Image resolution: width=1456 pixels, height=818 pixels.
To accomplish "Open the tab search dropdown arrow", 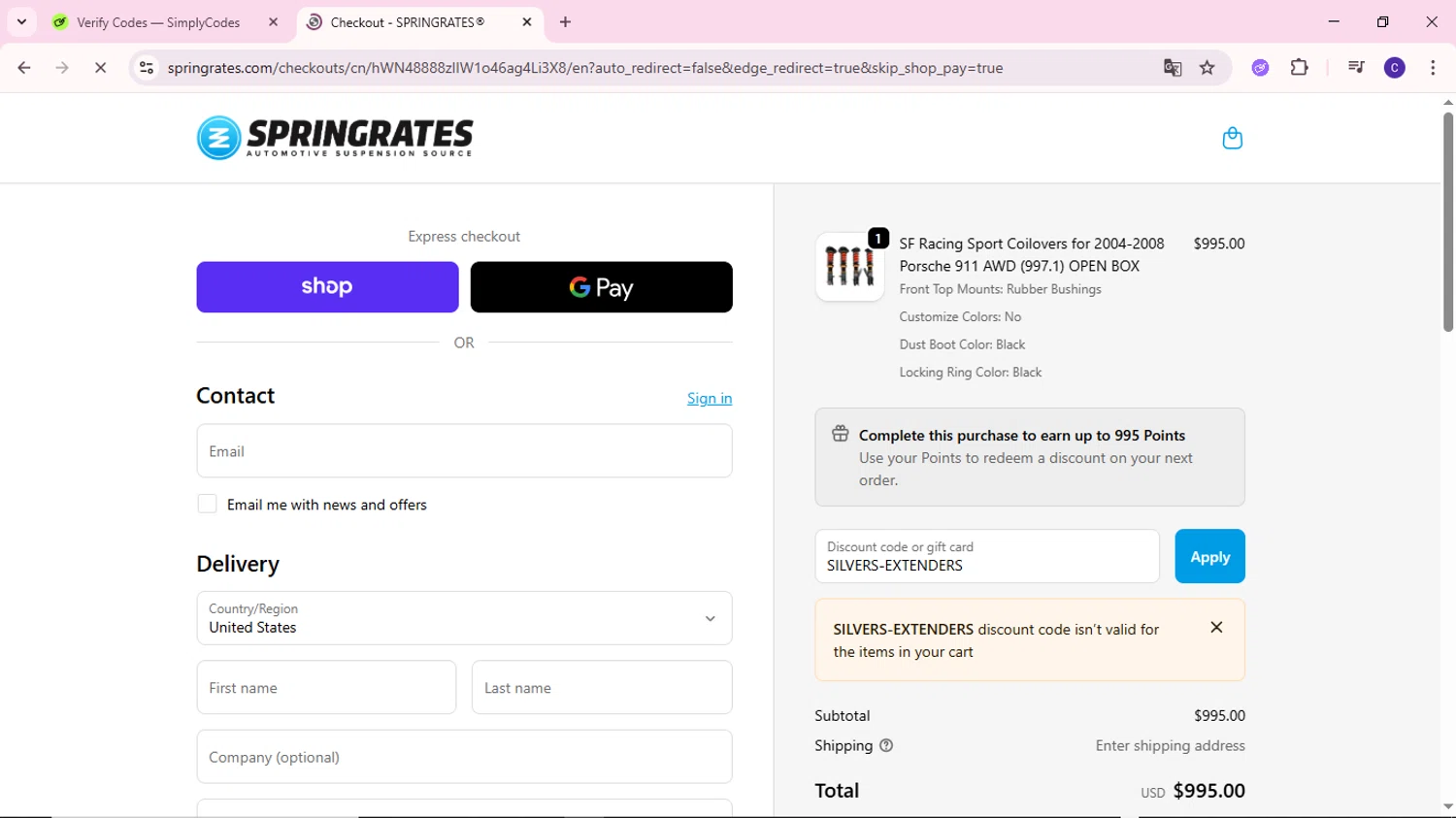I will click(21, 21).
